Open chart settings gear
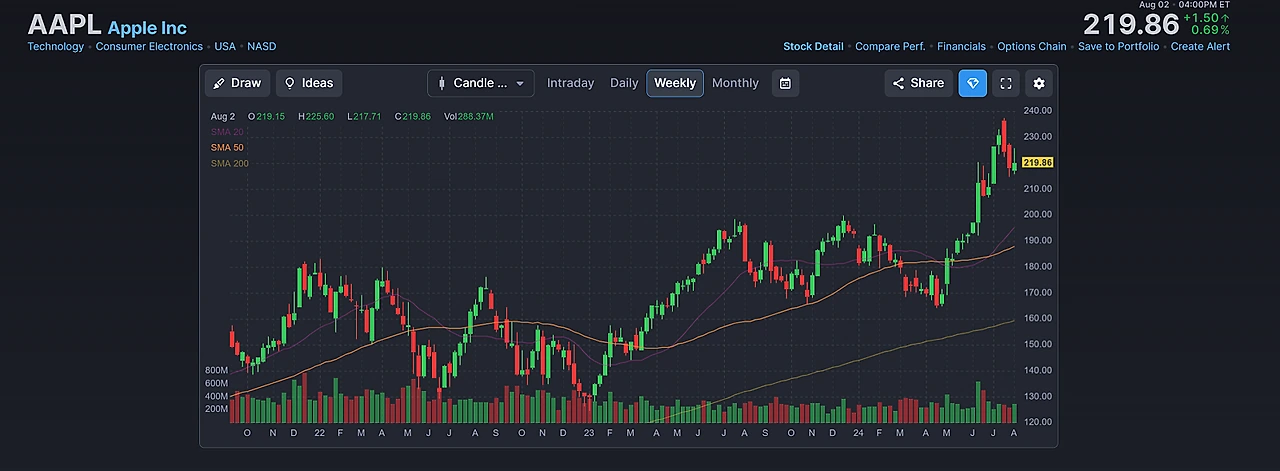 (1039, 83)
